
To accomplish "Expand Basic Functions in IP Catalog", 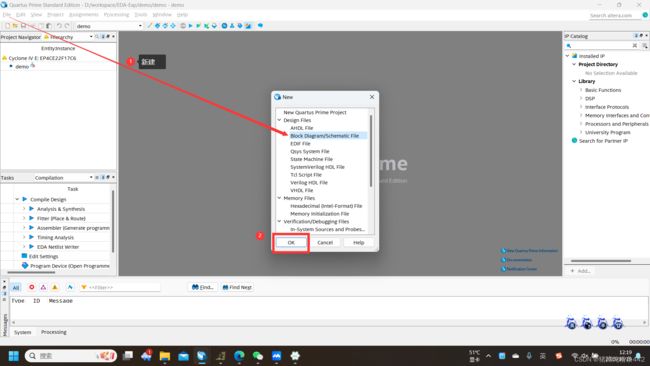I will tap(581, 90).
